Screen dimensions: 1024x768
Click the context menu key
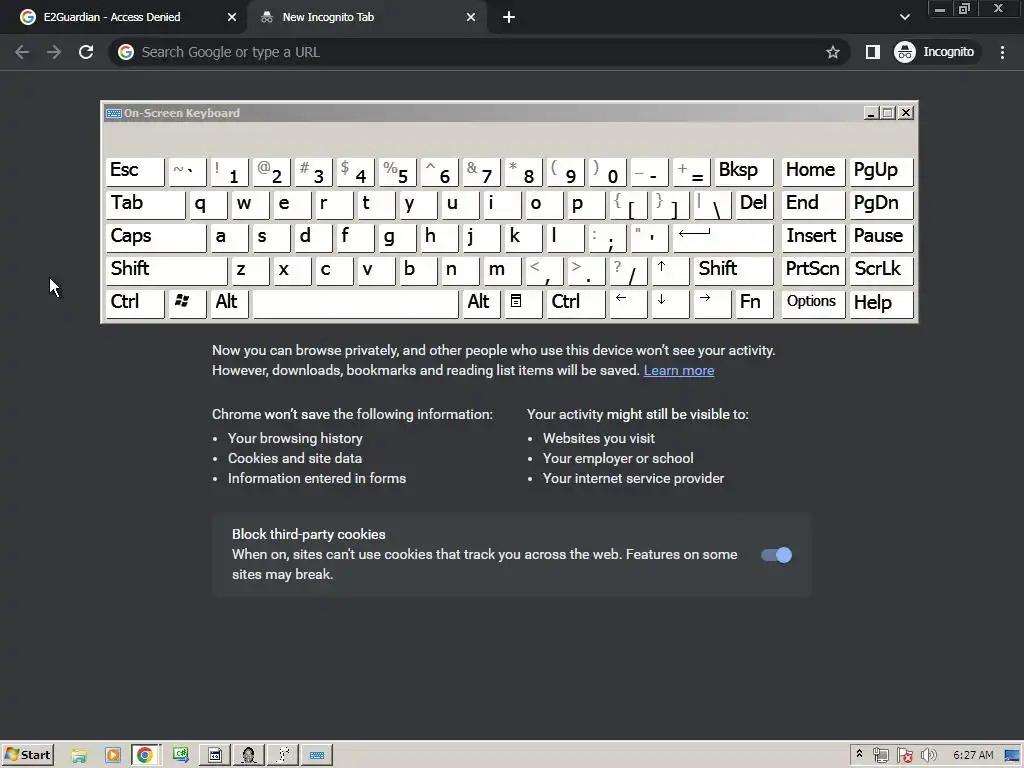(522, 303)
